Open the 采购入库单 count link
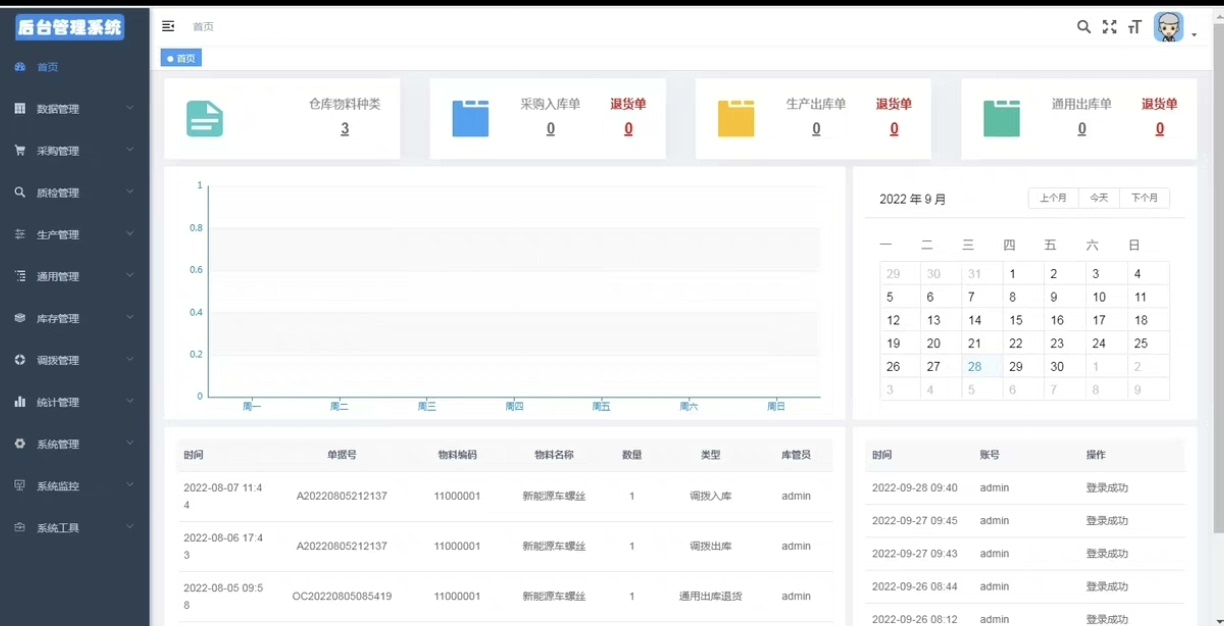Screen dimensions: 1224x626 (x=551, y=129)
